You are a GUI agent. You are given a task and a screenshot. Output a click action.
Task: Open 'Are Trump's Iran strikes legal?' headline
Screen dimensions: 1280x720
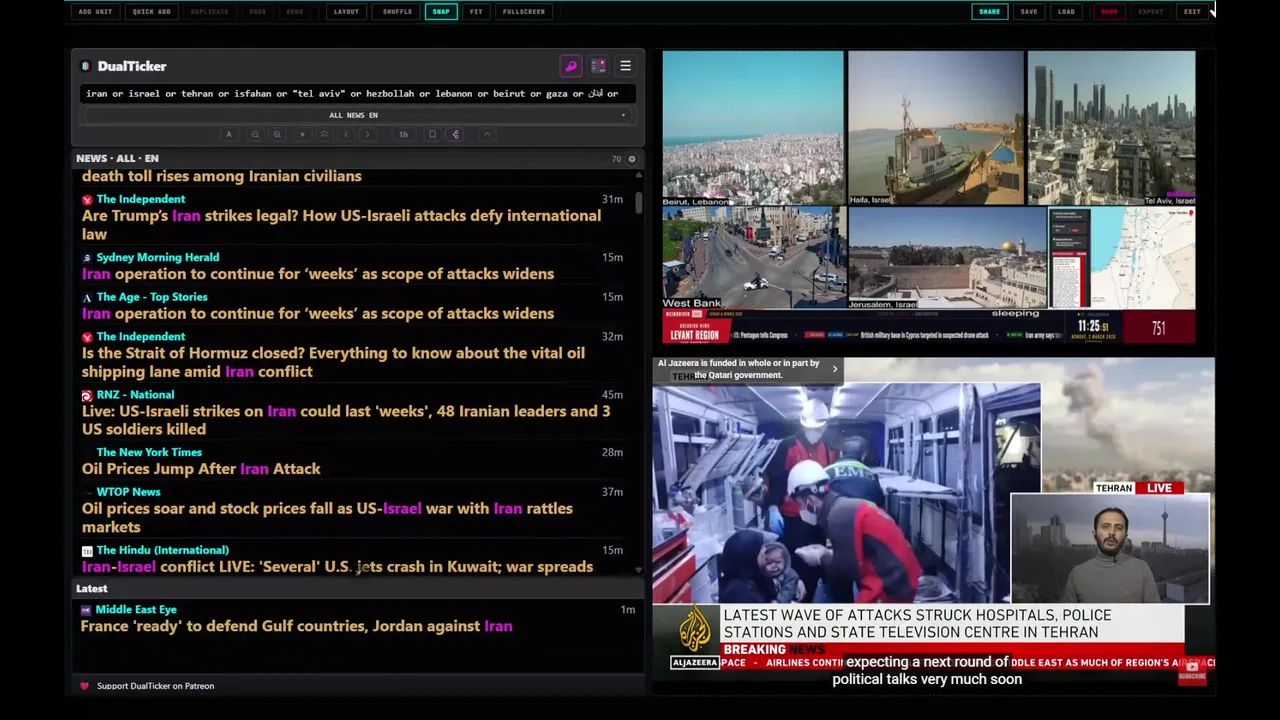click(x=341, y=225)
